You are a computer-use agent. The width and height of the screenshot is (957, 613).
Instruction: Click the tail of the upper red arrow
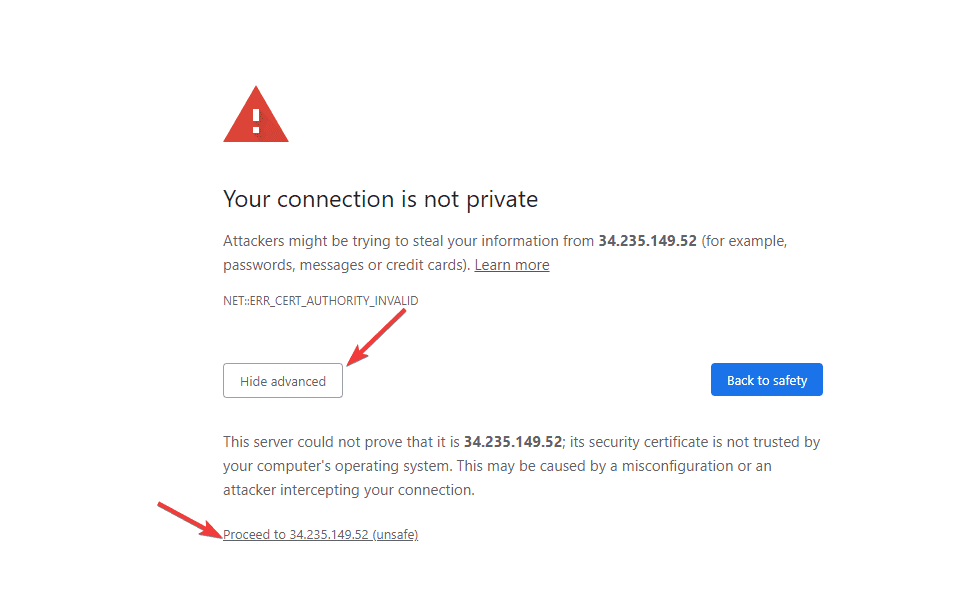405,310
